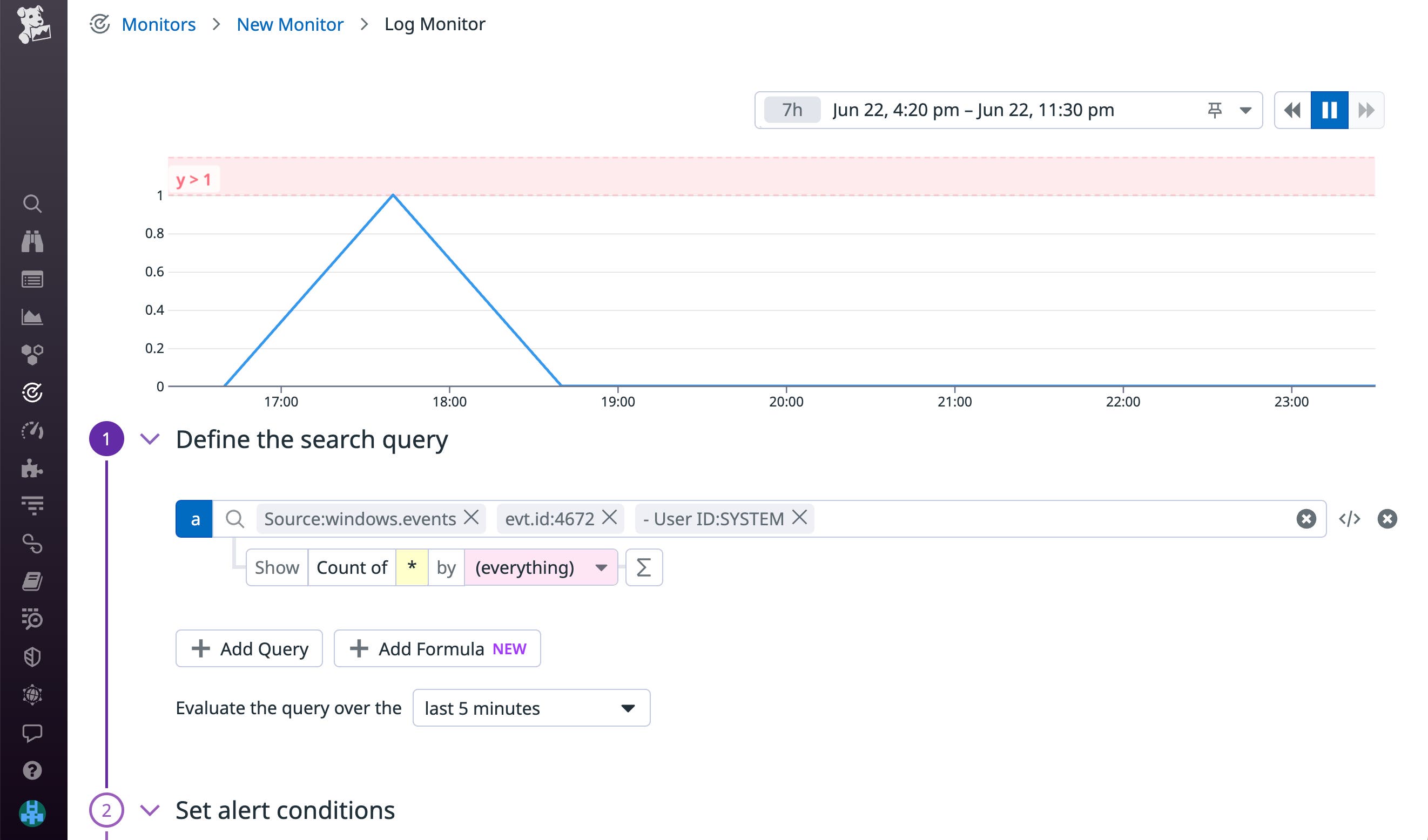Click the Security shield sidebar icon
1428x840 pixels.
coord(32,657)
